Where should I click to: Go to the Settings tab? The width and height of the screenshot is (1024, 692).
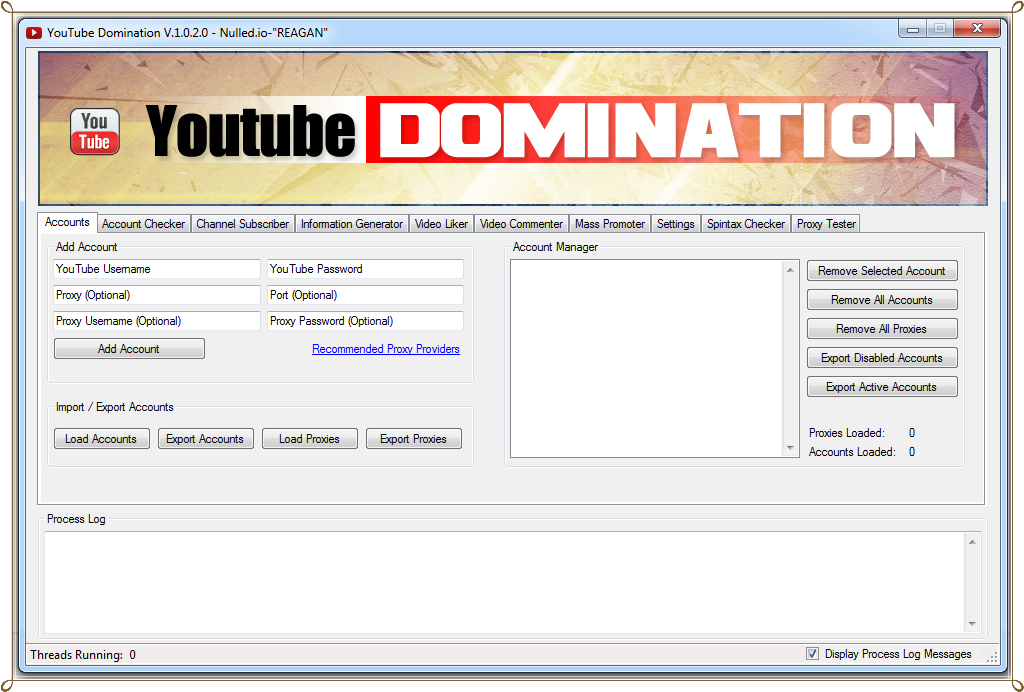[675, 223]
